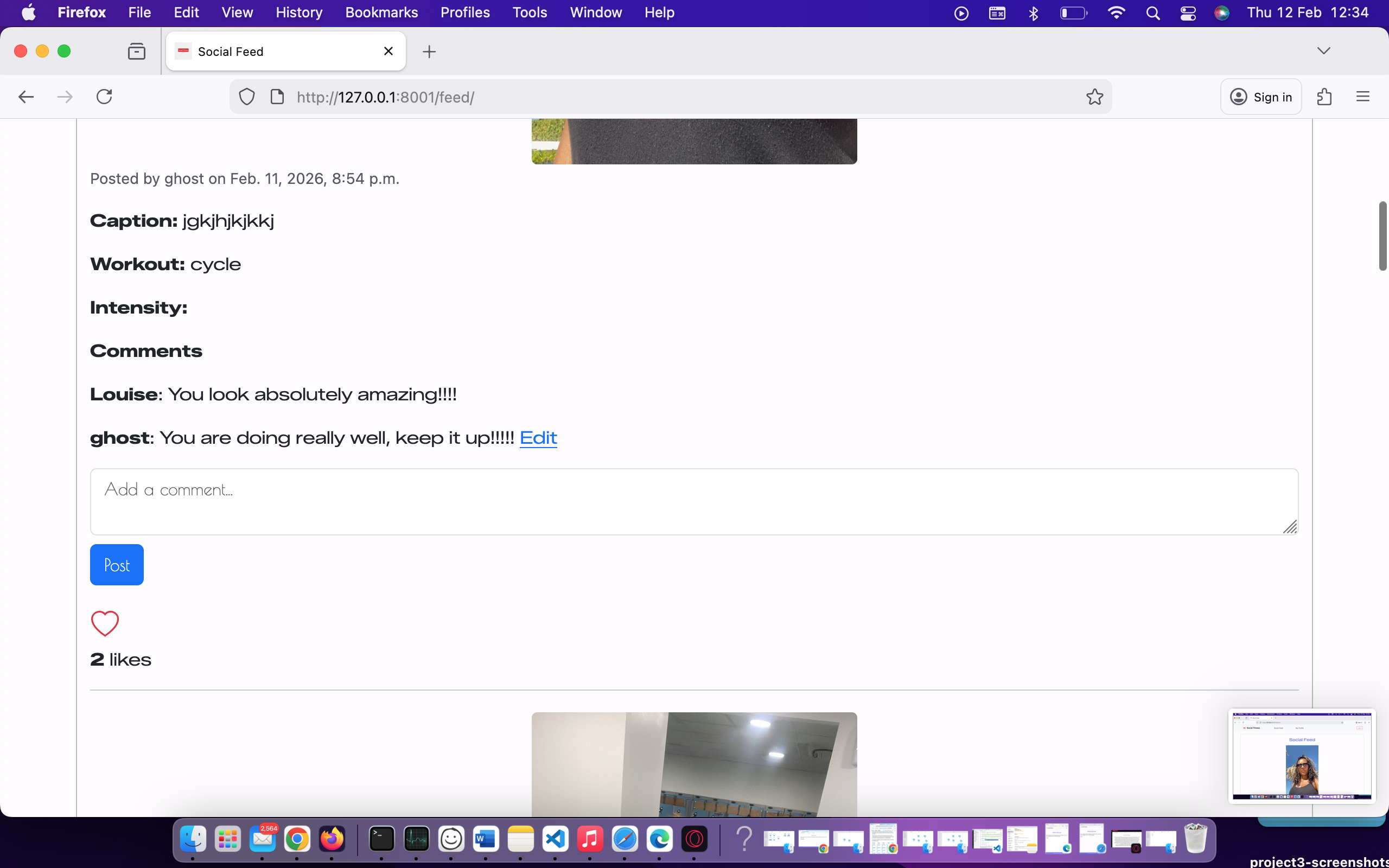Screen dimensions: 1389x868
Task: Open the tab overview panel
Action: point(136,50)
